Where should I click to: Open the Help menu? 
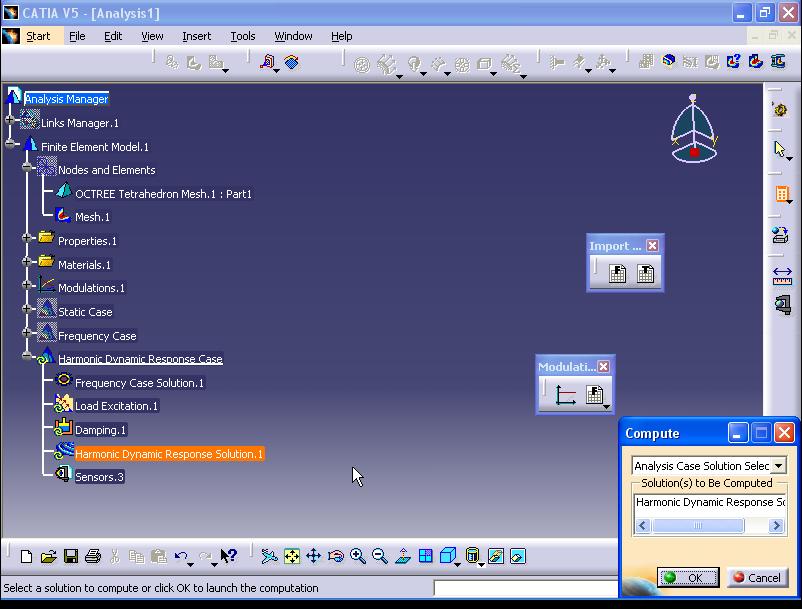pos(341,36)
